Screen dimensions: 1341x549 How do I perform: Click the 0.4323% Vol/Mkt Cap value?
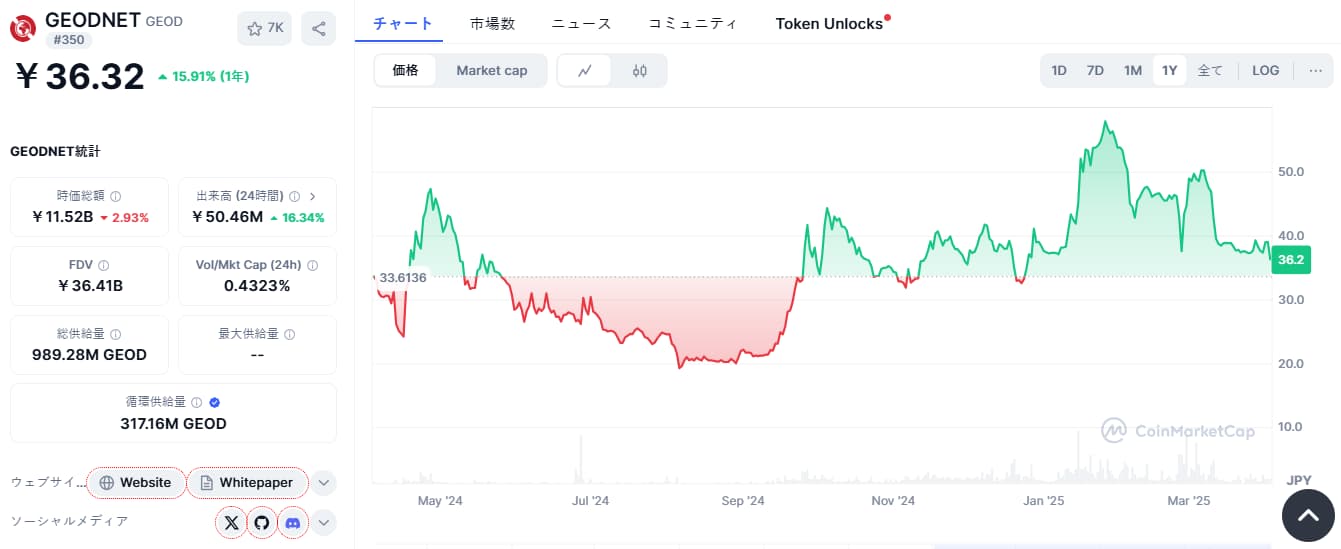pyautogui.click(x=257, y=286)
